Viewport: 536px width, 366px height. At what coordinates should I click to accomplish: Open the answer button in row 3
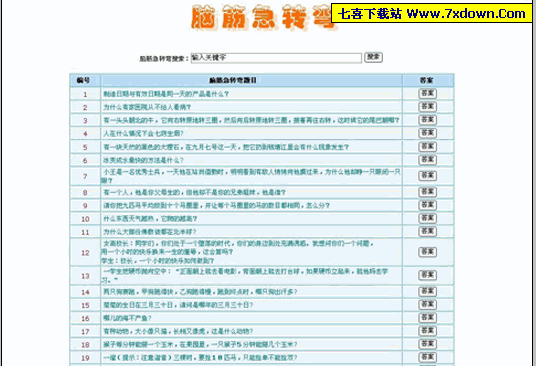coord(427,120)
